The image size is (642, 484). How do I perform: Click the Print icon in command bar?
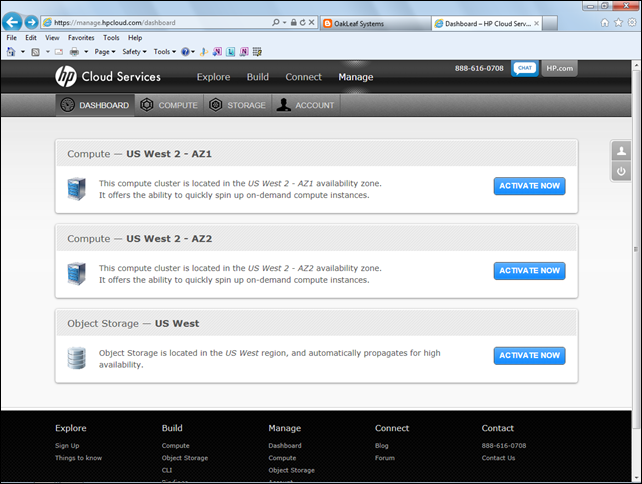coord(75,52)
